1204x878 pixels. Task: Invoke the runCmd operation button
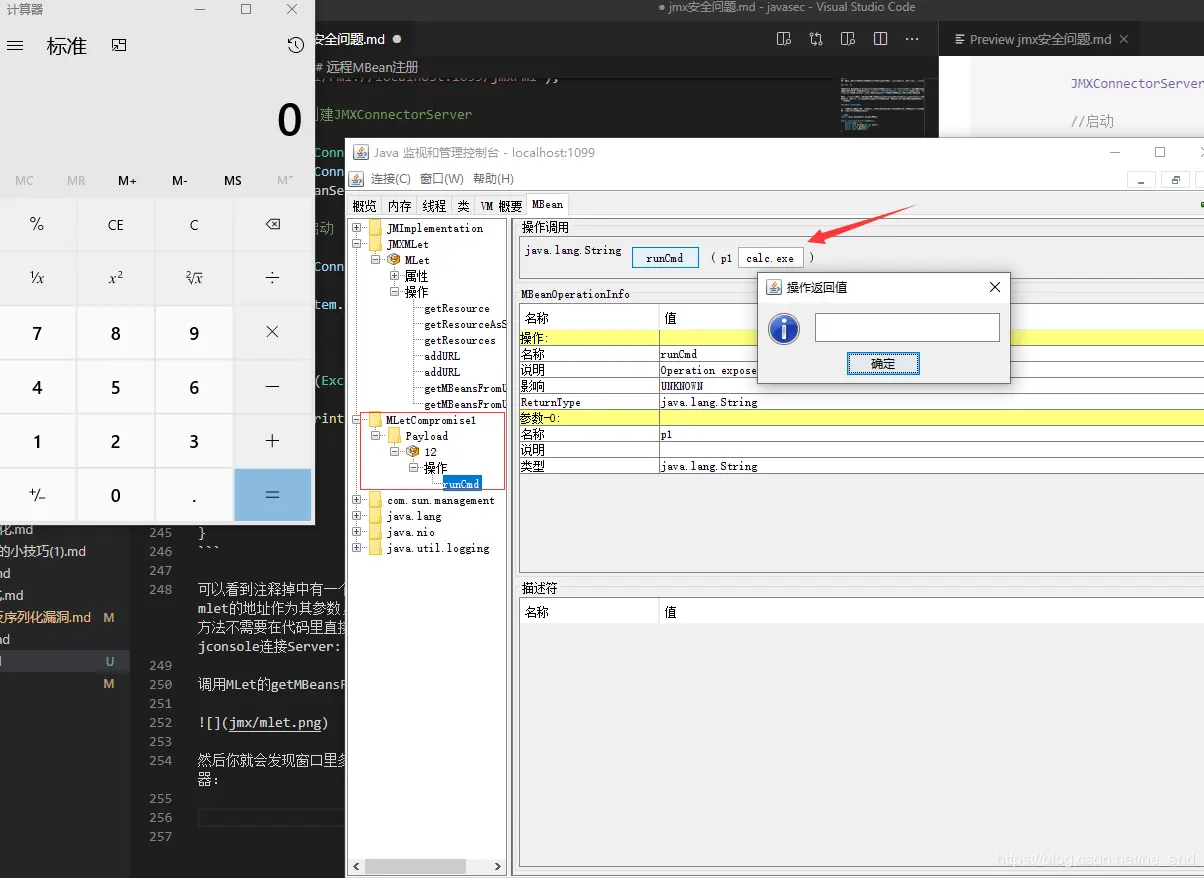pyautogui.click(x=665, y=258)
